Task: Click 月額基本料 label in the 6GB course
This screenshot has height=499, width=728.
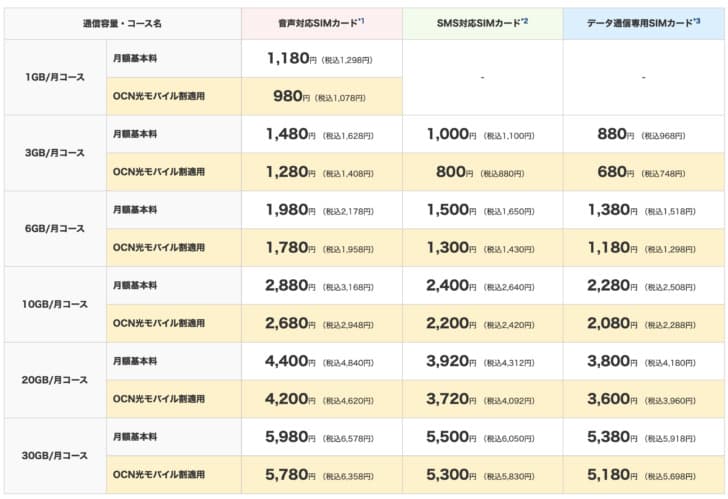Action: click(135, 210)
